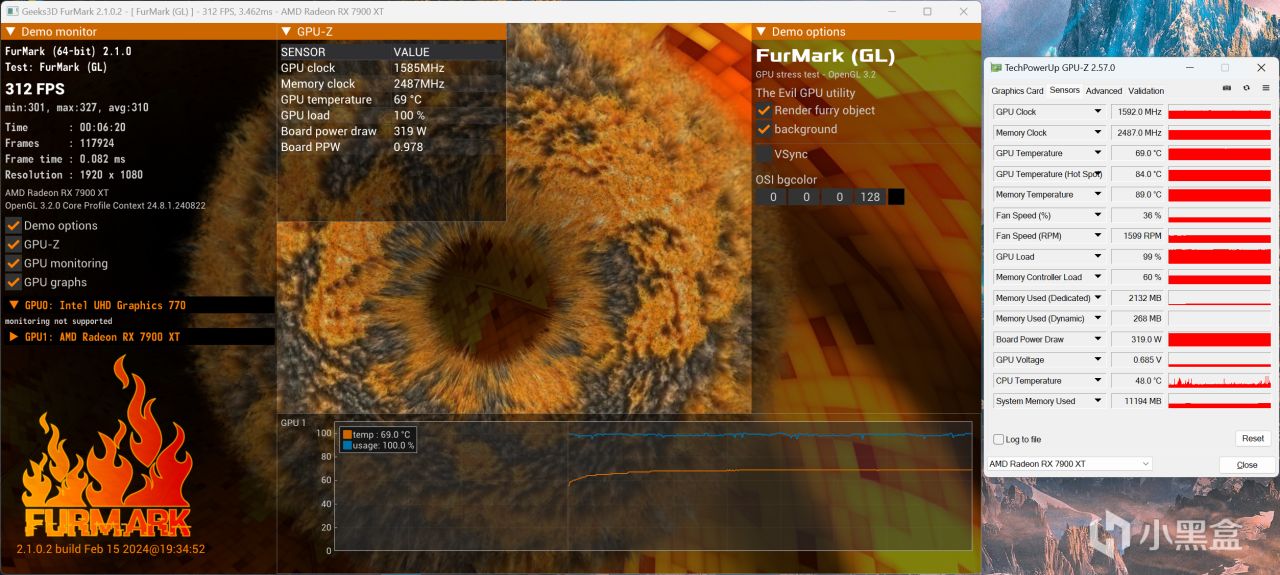This screenshot has width=1280, height=575.
Task: Click the OSI bgcolor alpha field showing 128
Action: (870, 197)
